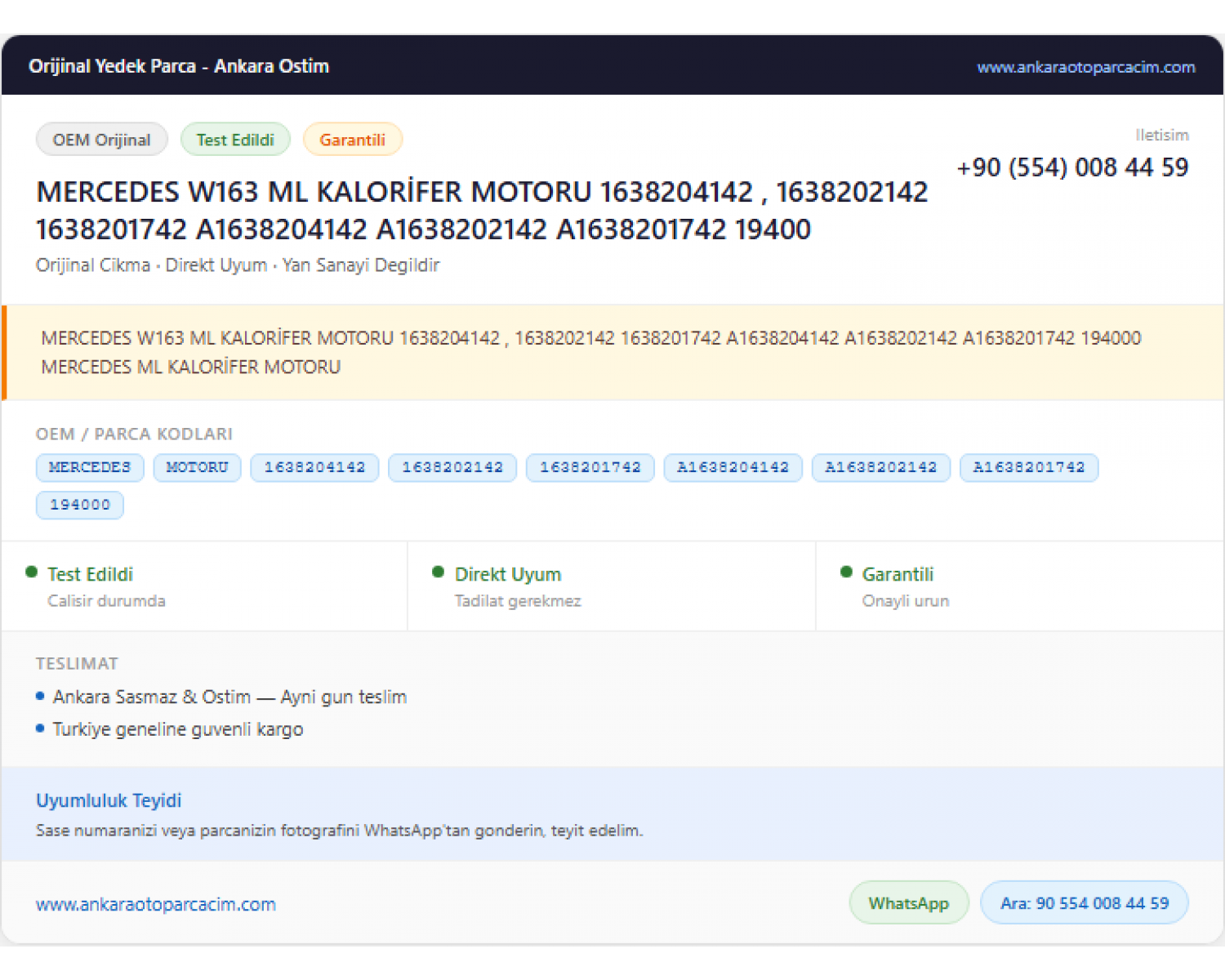Click the green dot beside Garantili feature
Image resolution: width=1225 pixels, height=980 pixels.
846,572
